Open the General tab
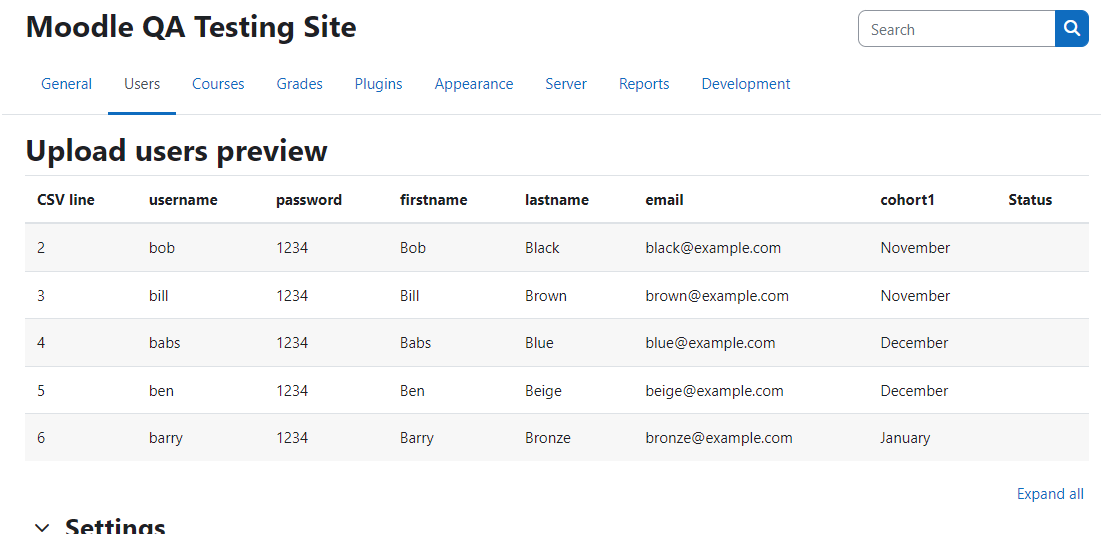This screenshot has height=534, width=1101. tap(66, 84)
